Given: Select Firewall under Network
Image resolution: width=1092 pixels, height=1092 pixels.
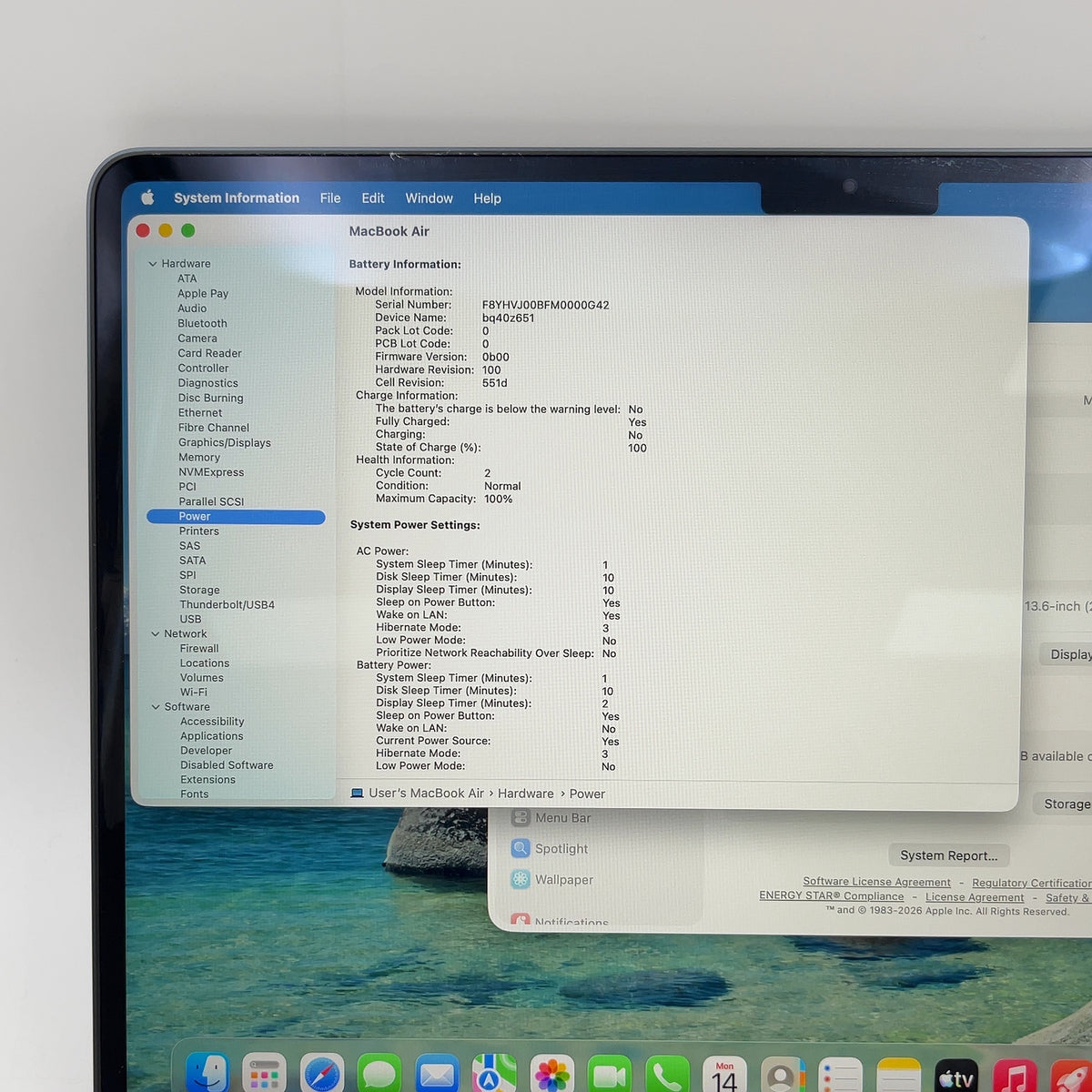Looking at the screenshot, I should coord(198,649).
